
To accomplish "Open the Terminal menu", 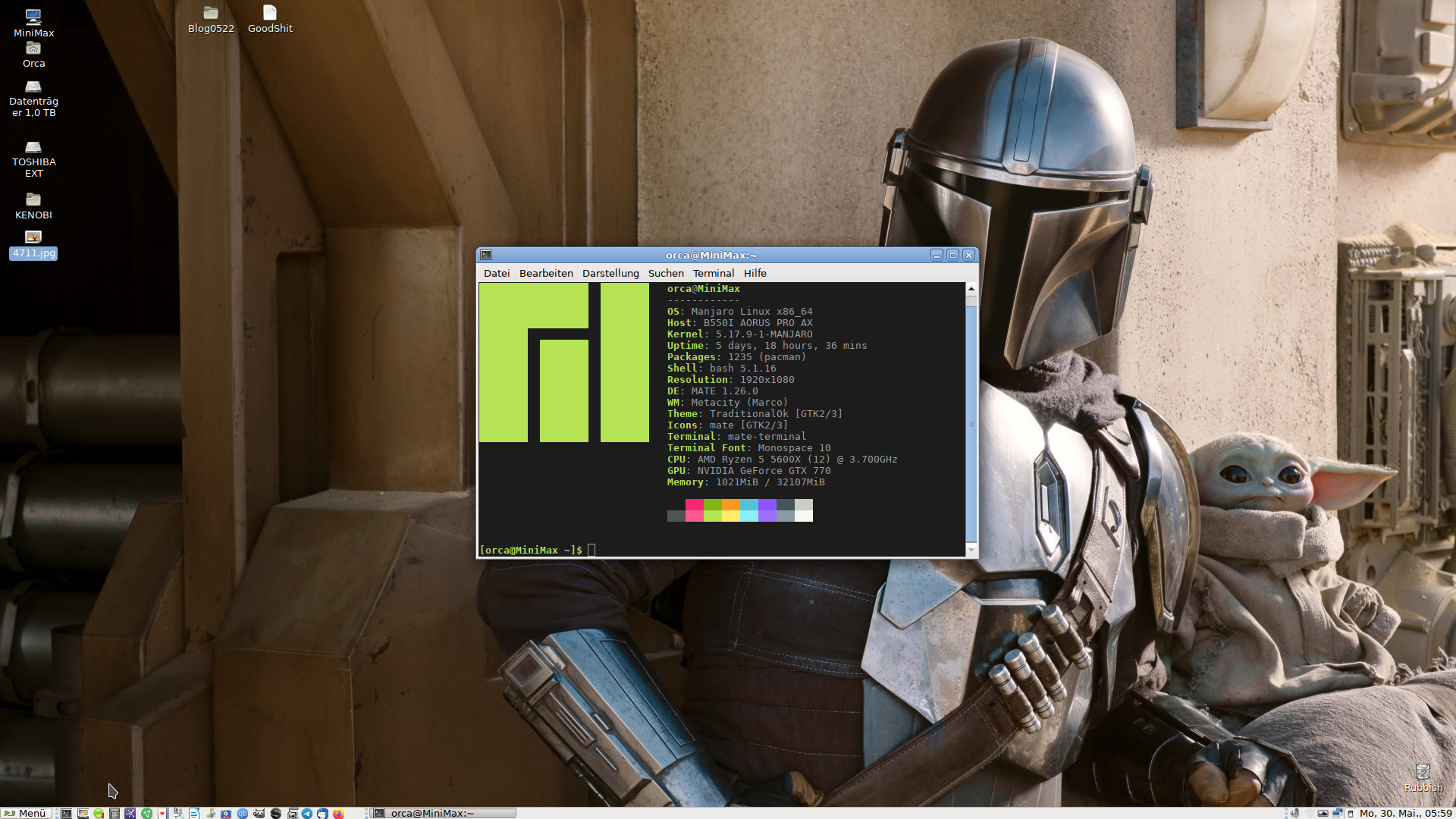I will pos(714,273).
